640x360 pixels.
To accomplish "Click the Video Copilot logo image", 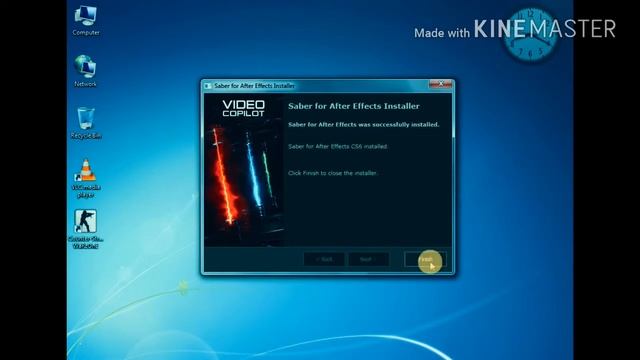I will pos(244,108).
